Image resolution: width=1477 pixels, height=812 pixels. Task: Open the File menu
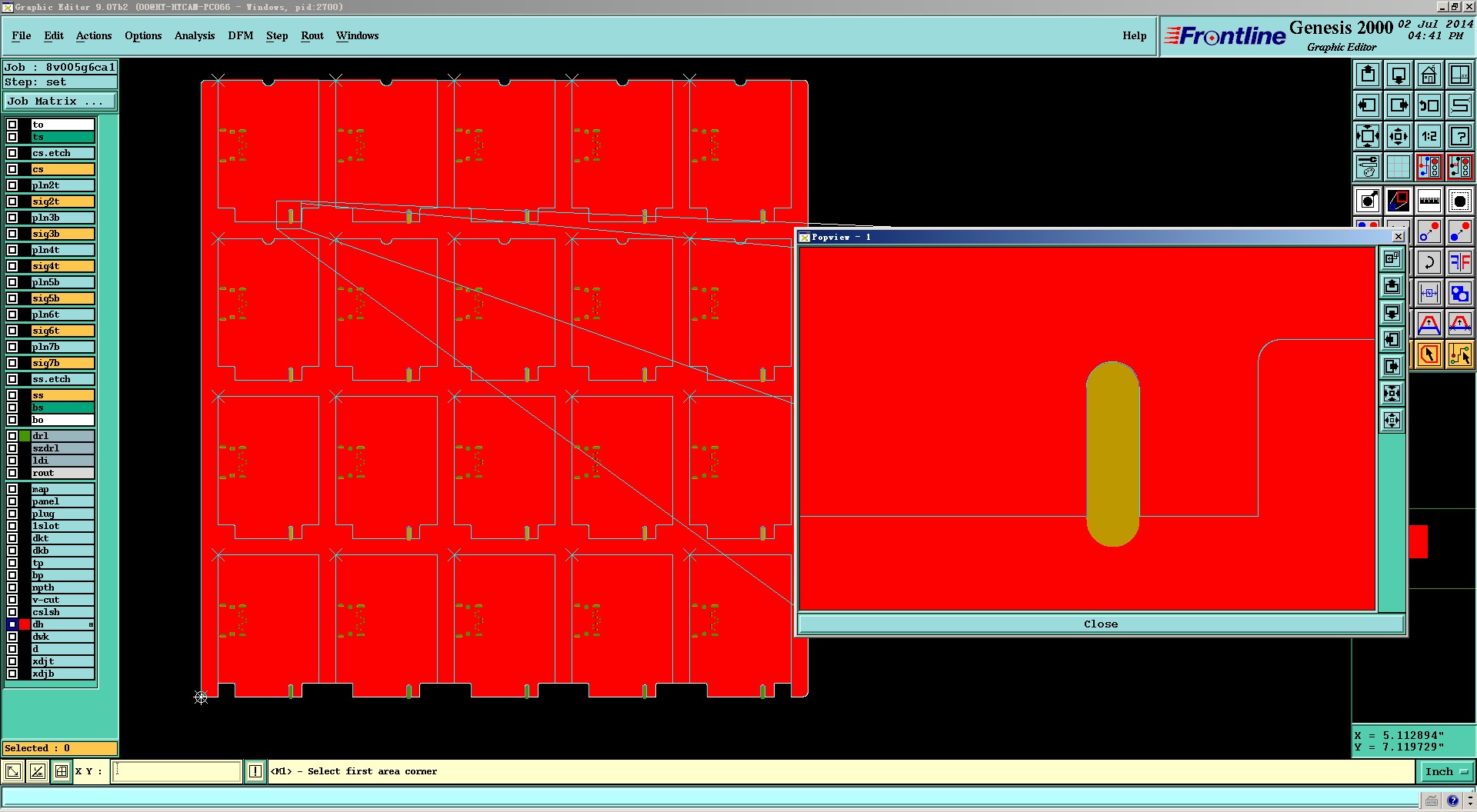[22, 35]
